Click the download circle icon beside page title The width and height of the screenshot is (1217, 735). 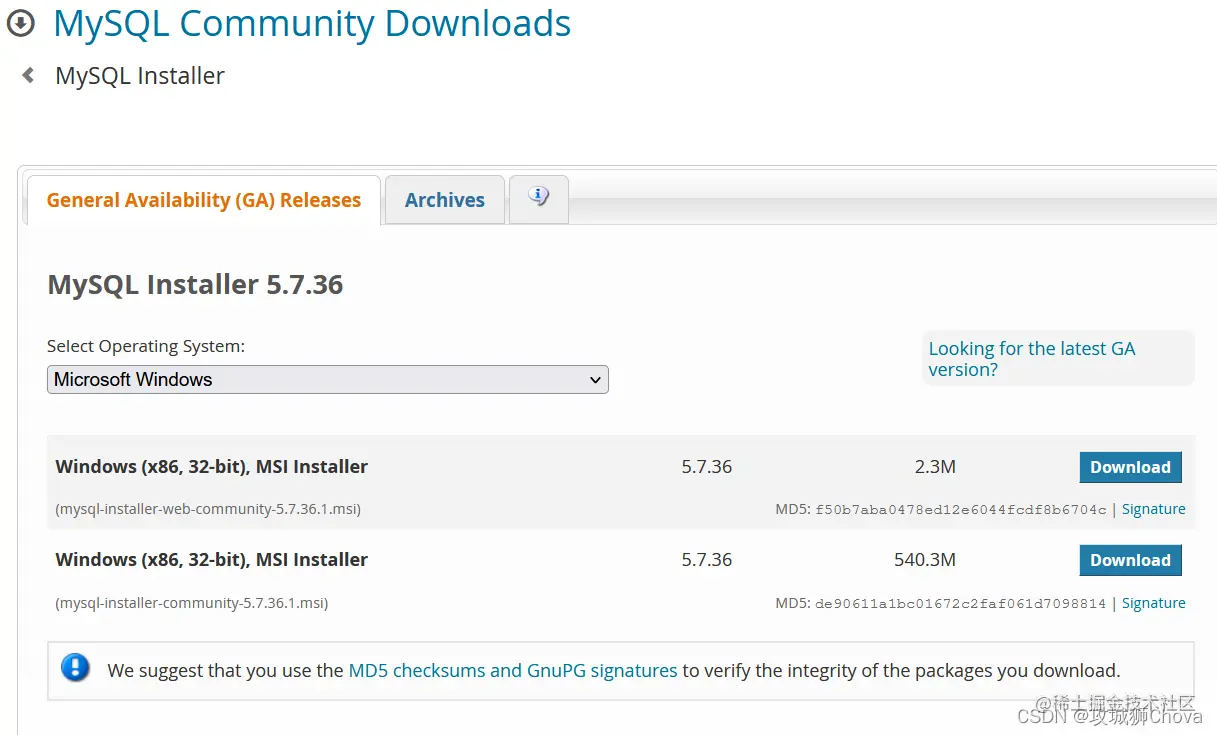point(20,23)
